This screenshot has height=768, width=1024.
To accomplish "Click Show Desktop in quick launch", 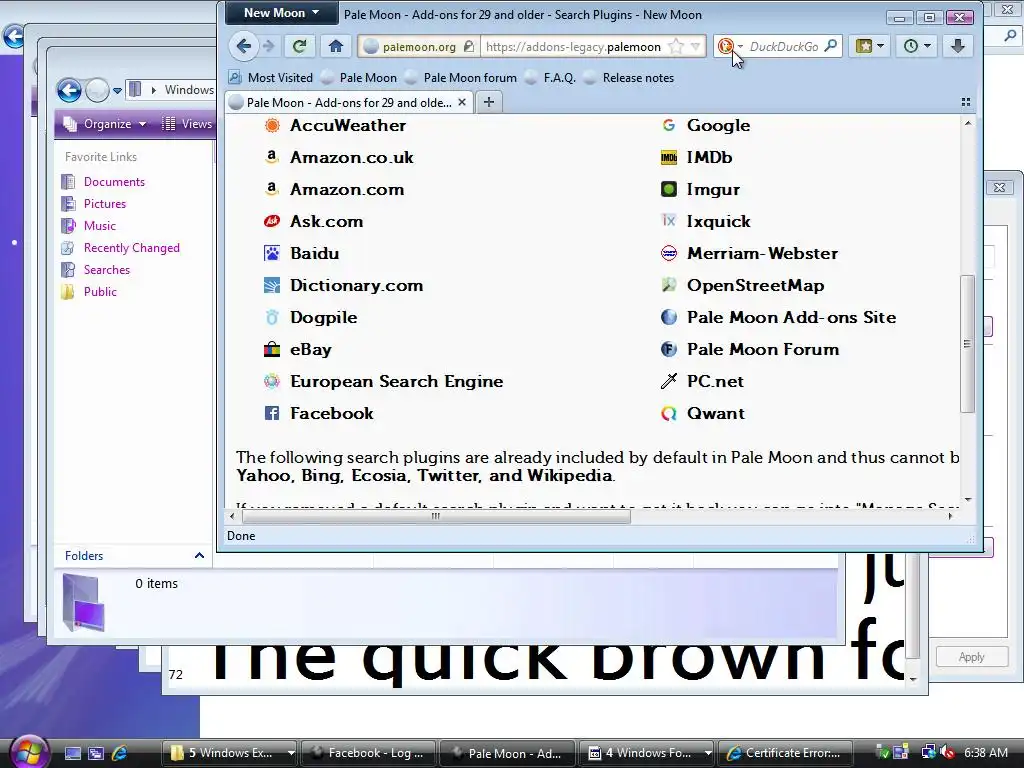I will point(73,753).
